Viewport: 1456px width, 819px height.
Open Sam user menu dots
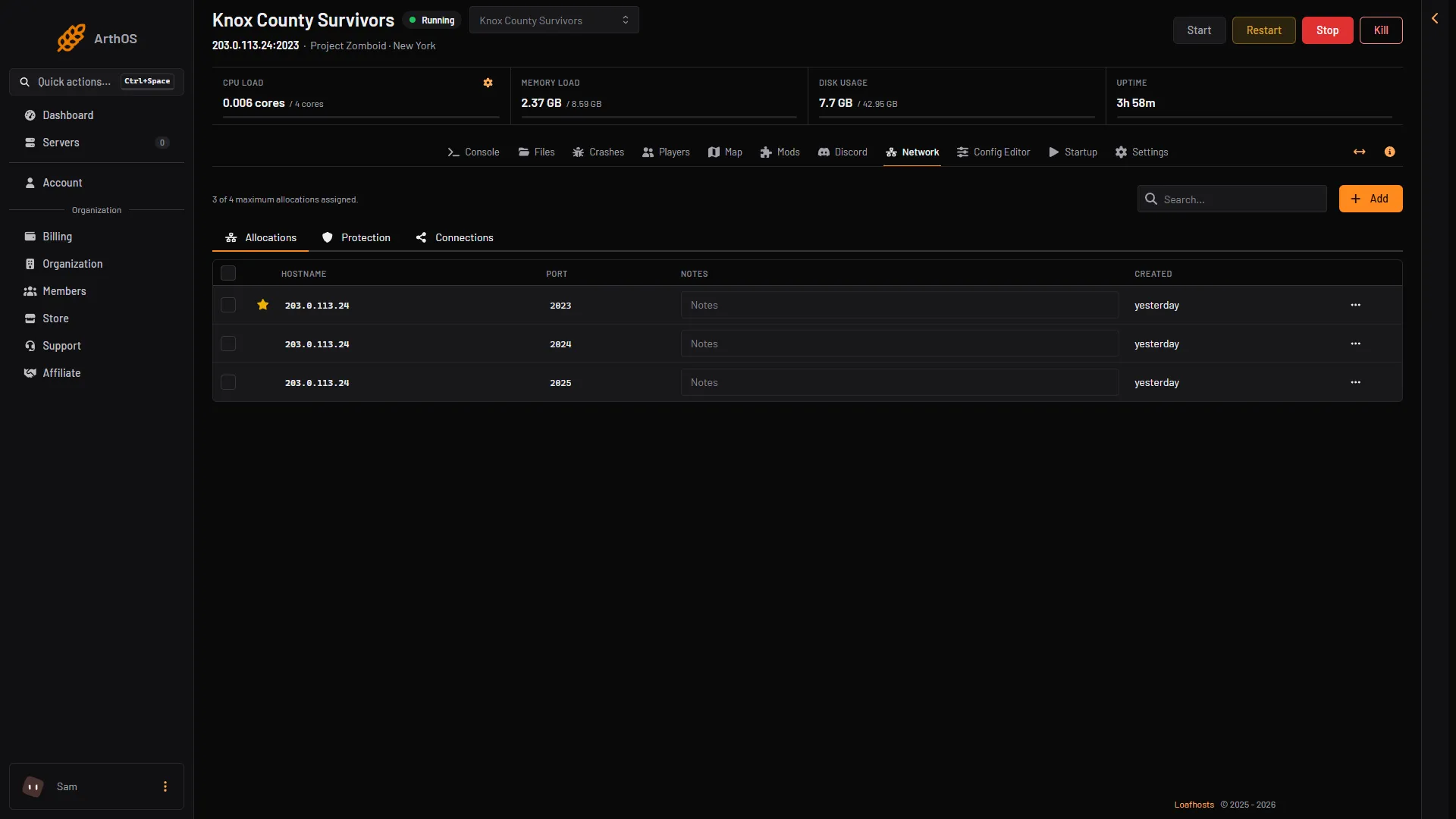click(165, 786)
